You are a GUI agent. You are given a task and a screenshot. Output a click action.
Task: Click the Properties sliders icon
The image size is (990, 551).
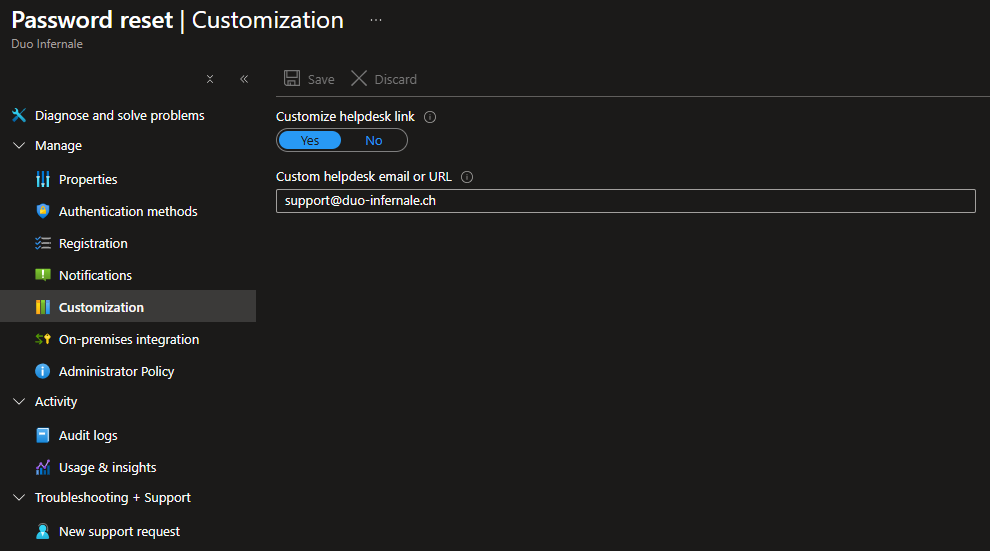(42, 180)
